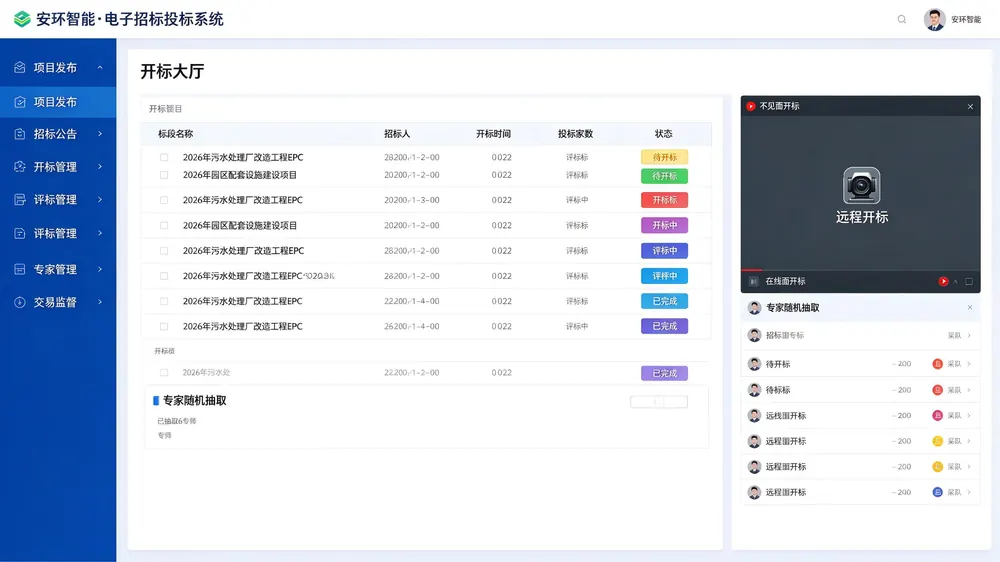Screen dimensions: 1000x562
Task: Expand 交易监督 using its chevron
Action: 100,302
